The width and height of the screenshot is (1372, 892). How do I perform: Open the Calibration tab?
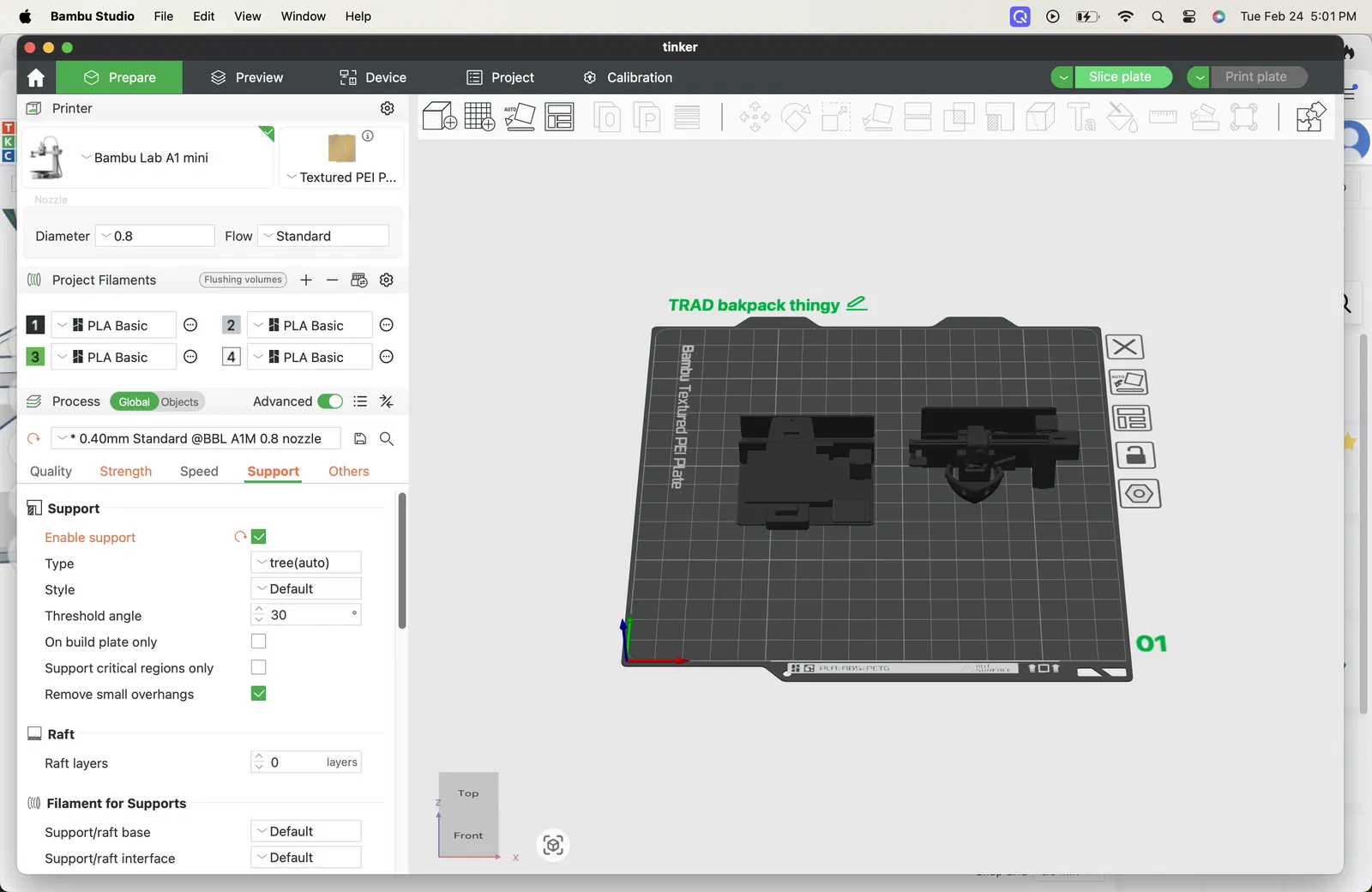(x=628, y=77)
